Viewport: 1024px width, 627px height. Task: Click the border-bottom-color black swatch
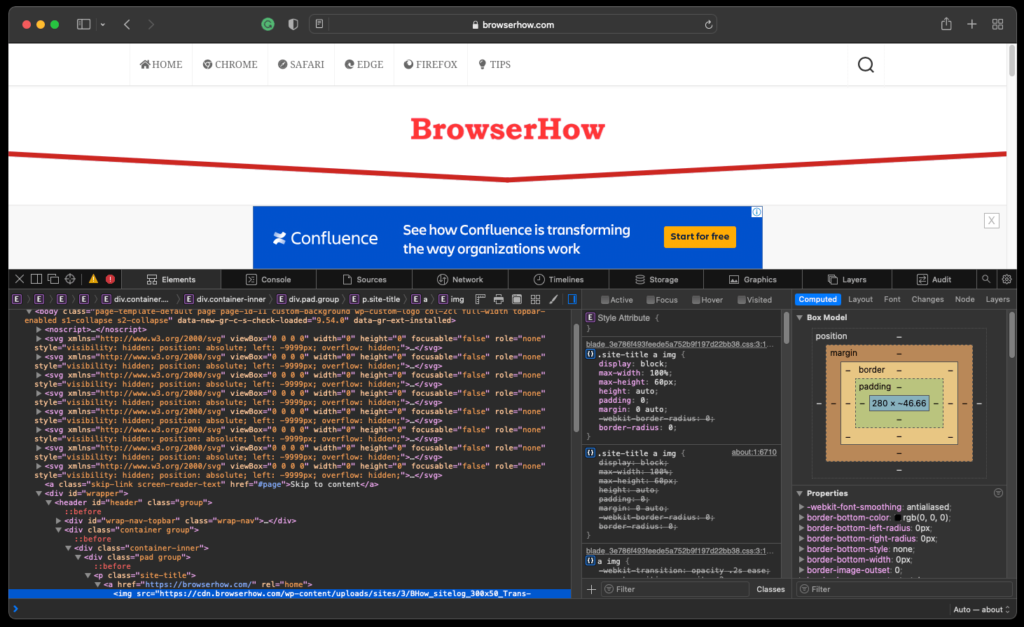click(897, 517)
